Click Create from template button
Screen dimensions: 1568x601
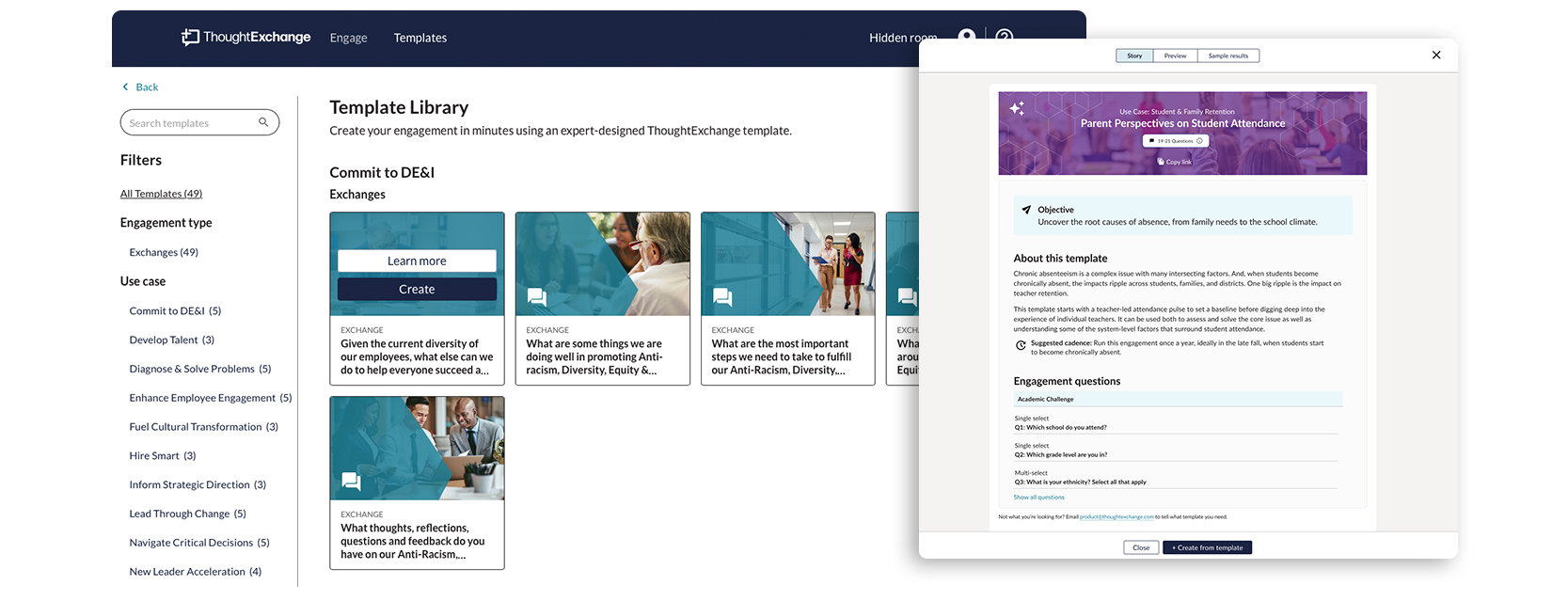pos(1208,547)
